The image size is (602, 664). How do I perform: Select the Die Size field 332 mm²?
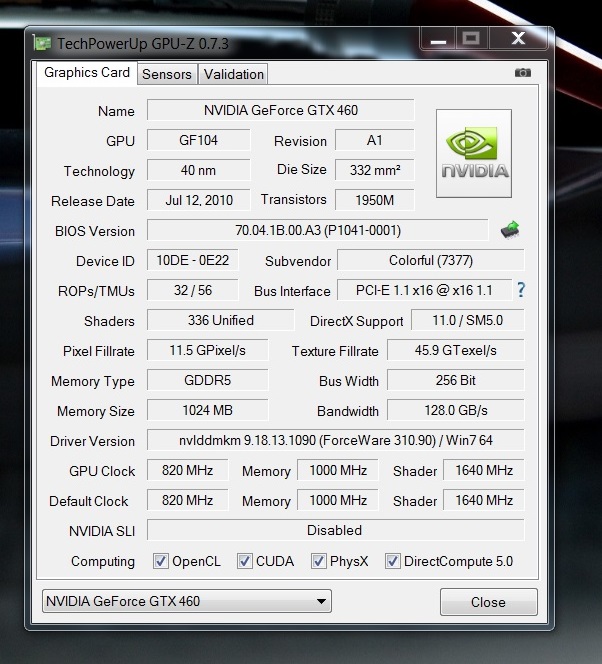[x=375, y=170]
